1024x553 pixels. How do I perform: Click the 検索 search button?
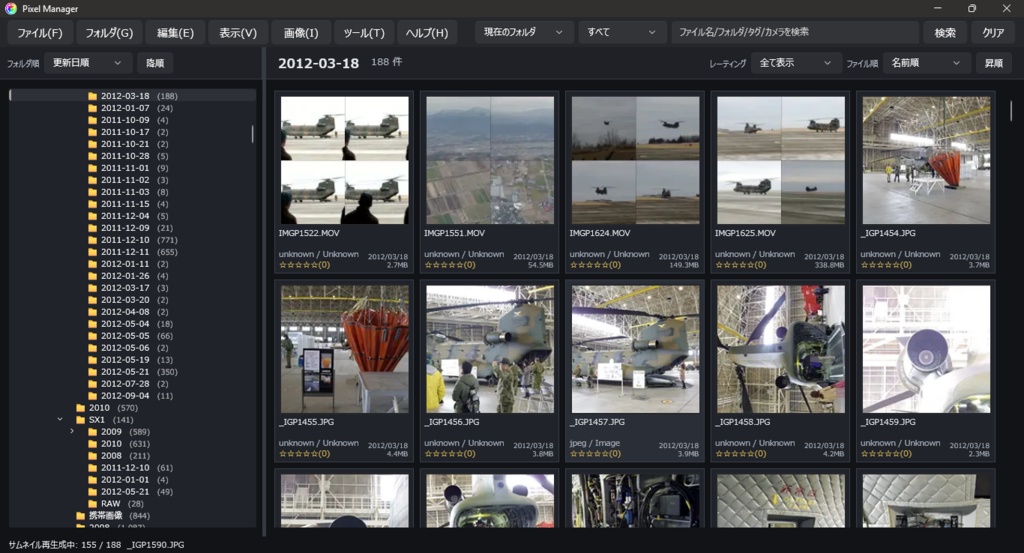945,33
